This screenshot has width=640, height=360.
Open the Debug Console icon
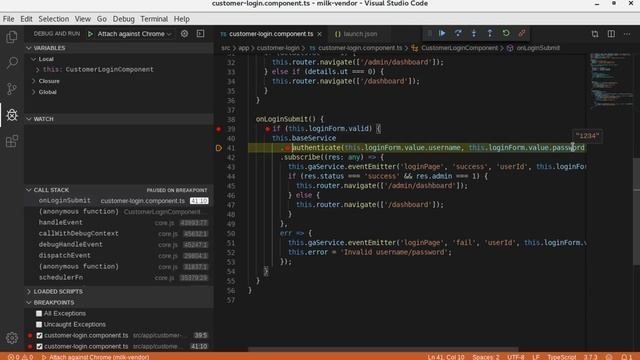click(x=200, y=34)
